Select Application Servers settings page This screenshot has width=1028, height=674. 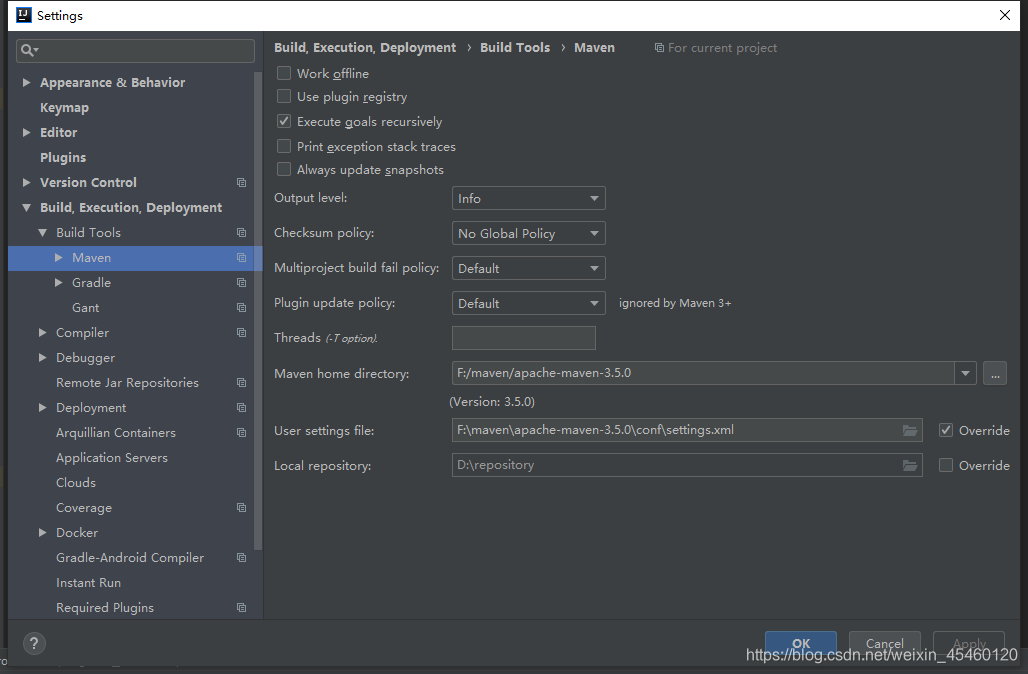111,458
